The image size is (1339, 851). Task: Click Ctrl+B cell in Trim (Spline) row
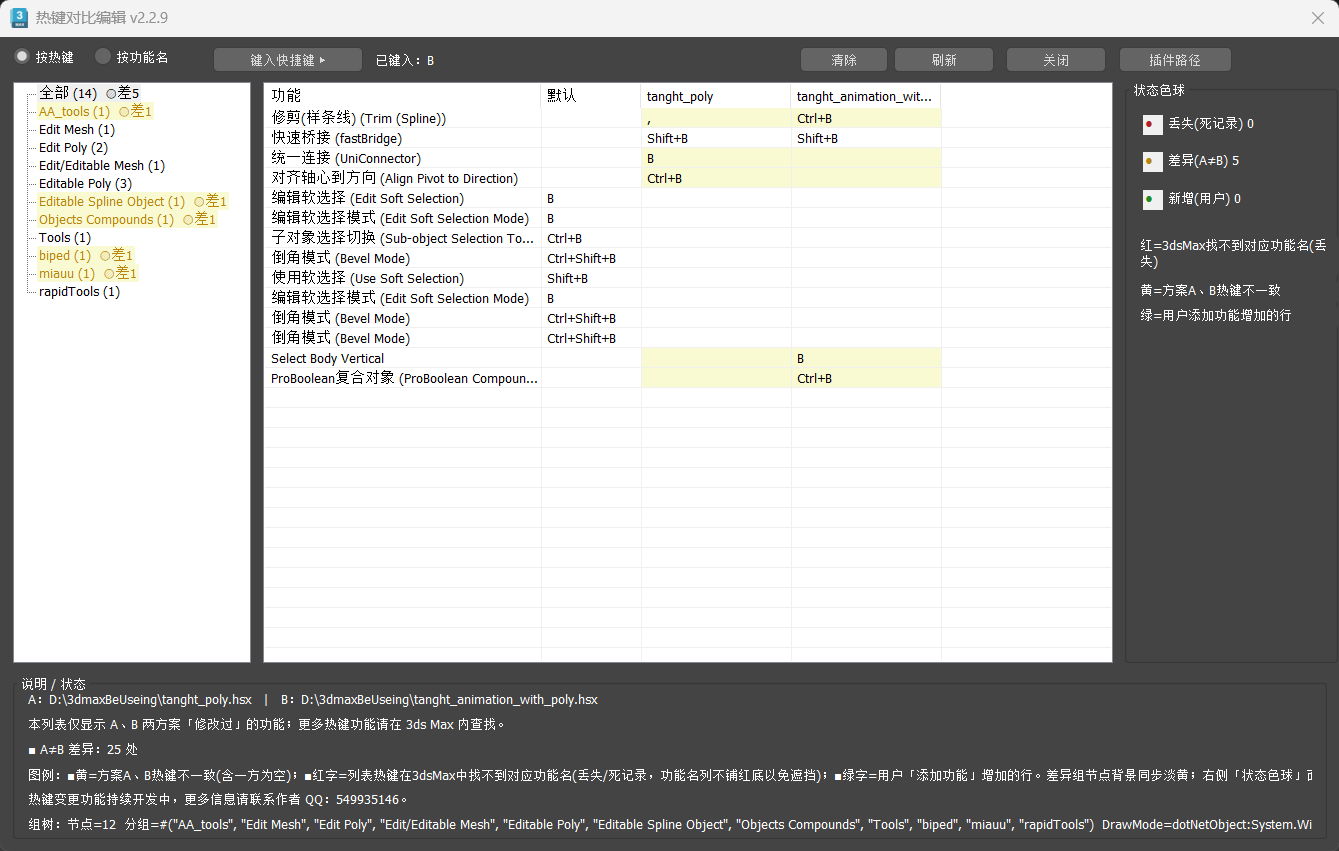866,118
